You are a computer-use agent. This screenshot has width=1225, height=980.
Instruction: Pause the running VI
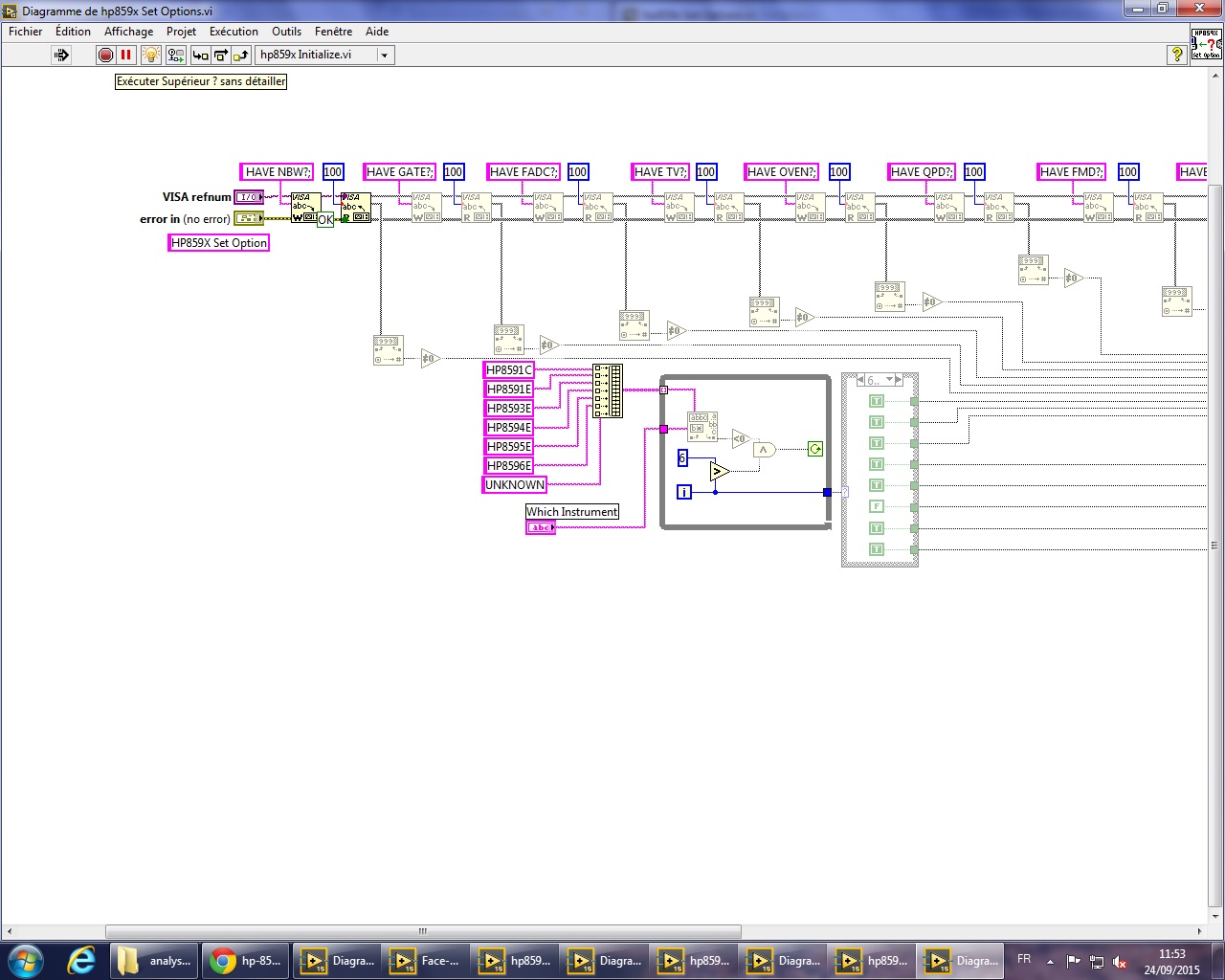[125, 56]
